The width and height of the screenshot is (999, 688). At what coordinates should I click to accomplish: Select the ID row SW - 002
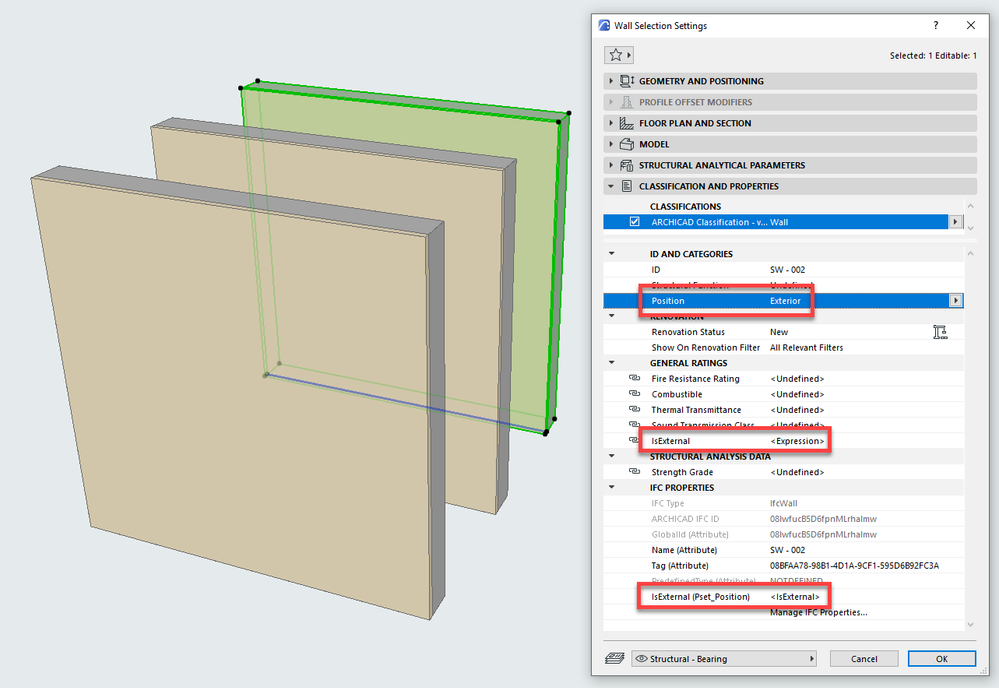pos(783,269)
